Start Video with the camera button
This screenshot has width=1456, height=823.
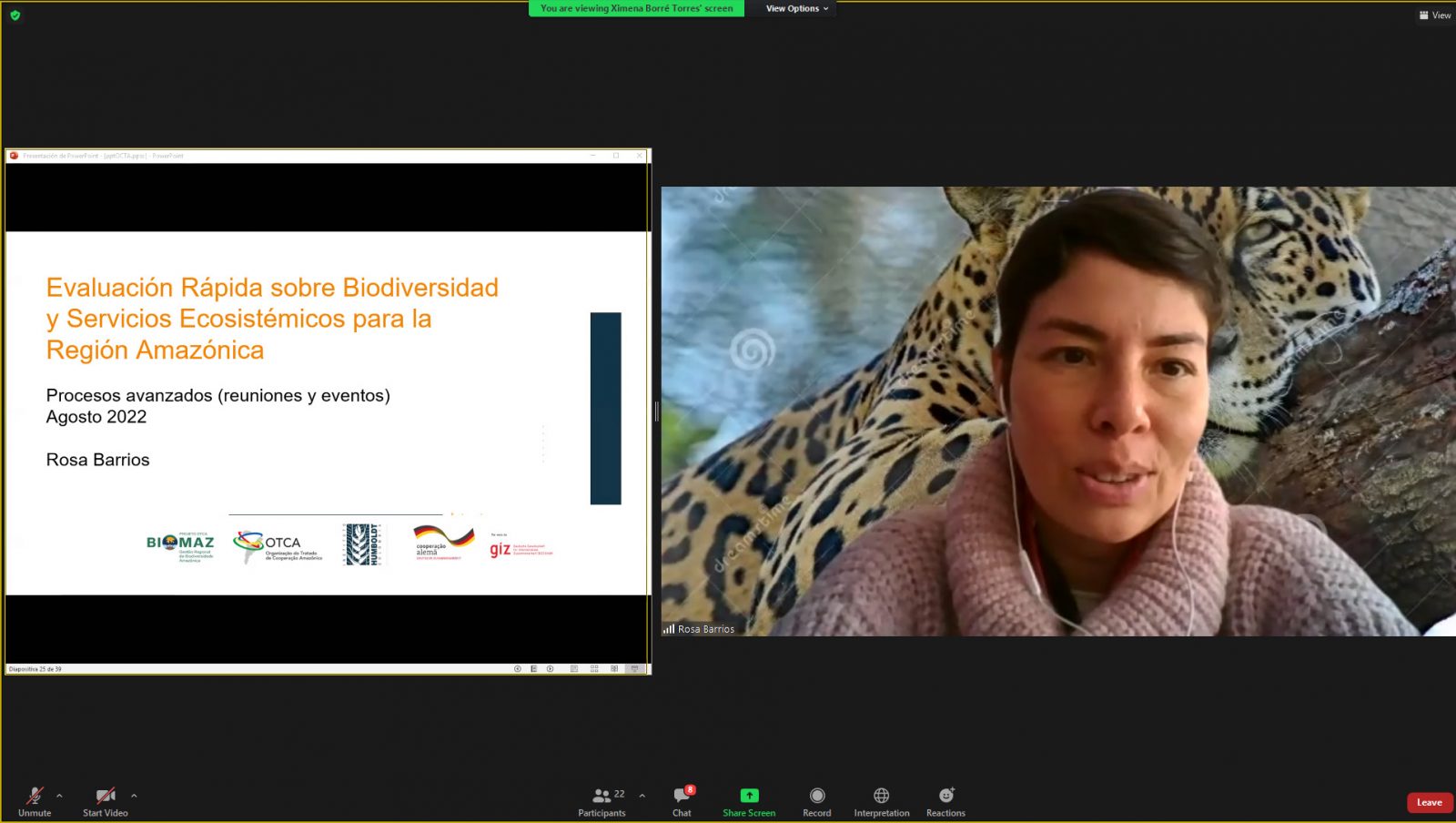click(x=105, y=797)
